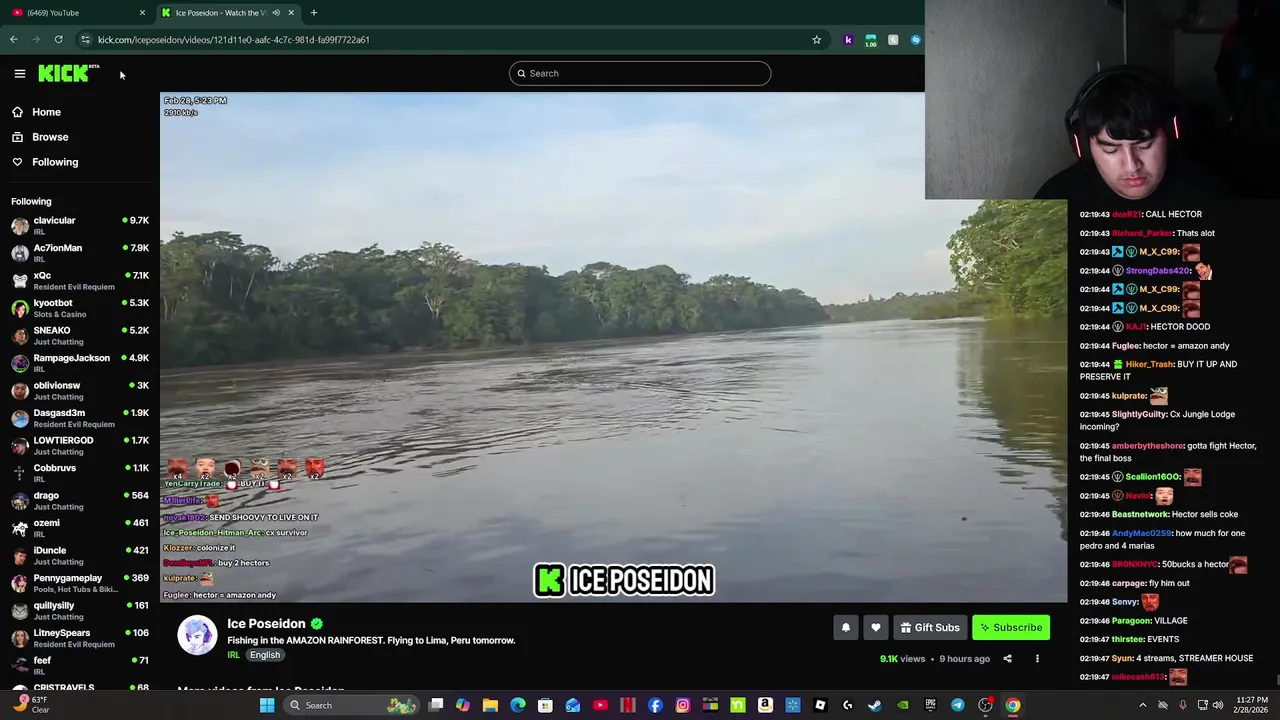Launch Steam from the taskbar
Image resolution: width=1280 pixels, height=720 pixels.
pos(875,705)
